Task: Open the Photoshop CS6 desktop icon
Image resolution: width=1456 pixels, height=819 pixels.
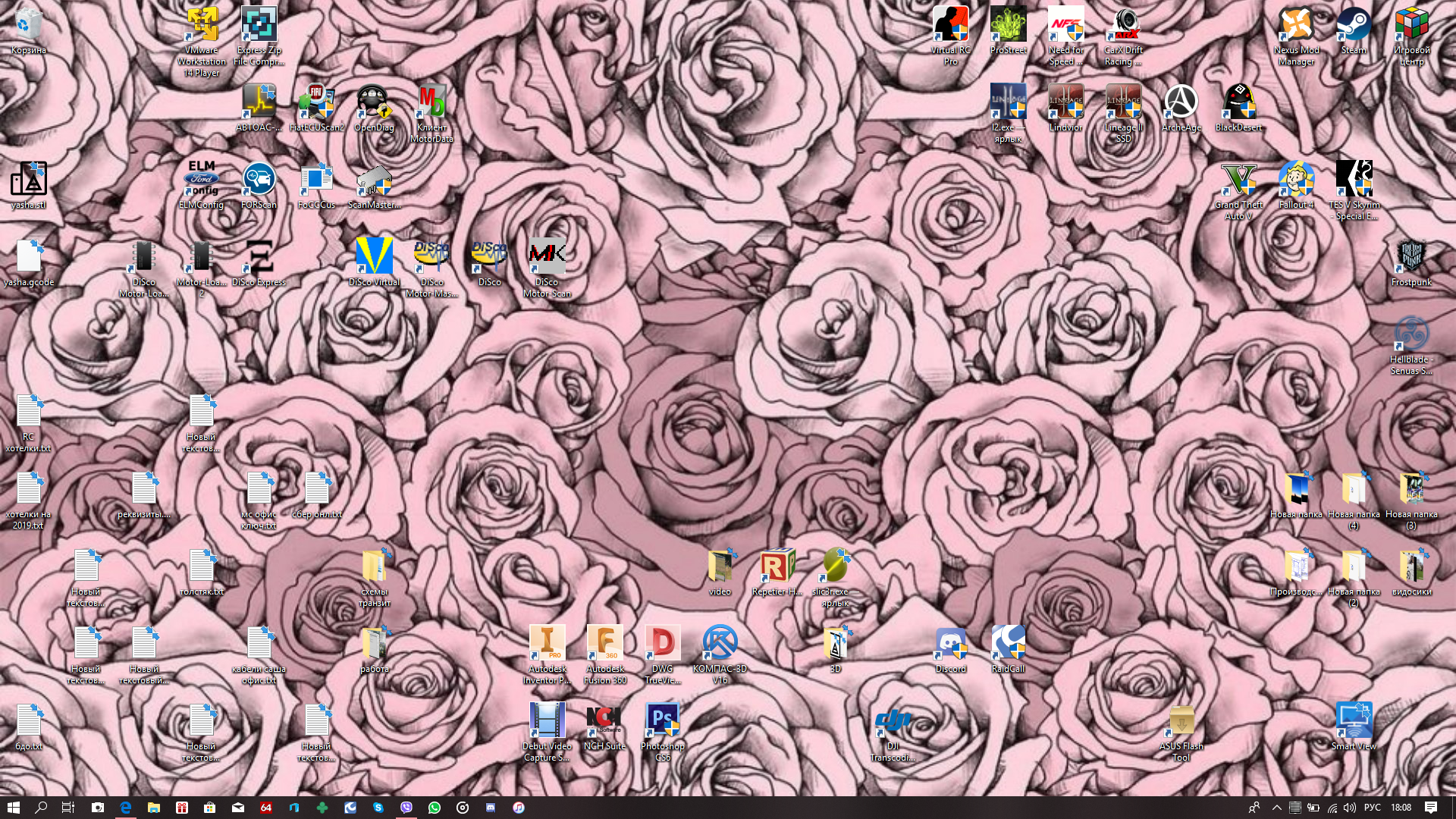Action: point(662,720)
